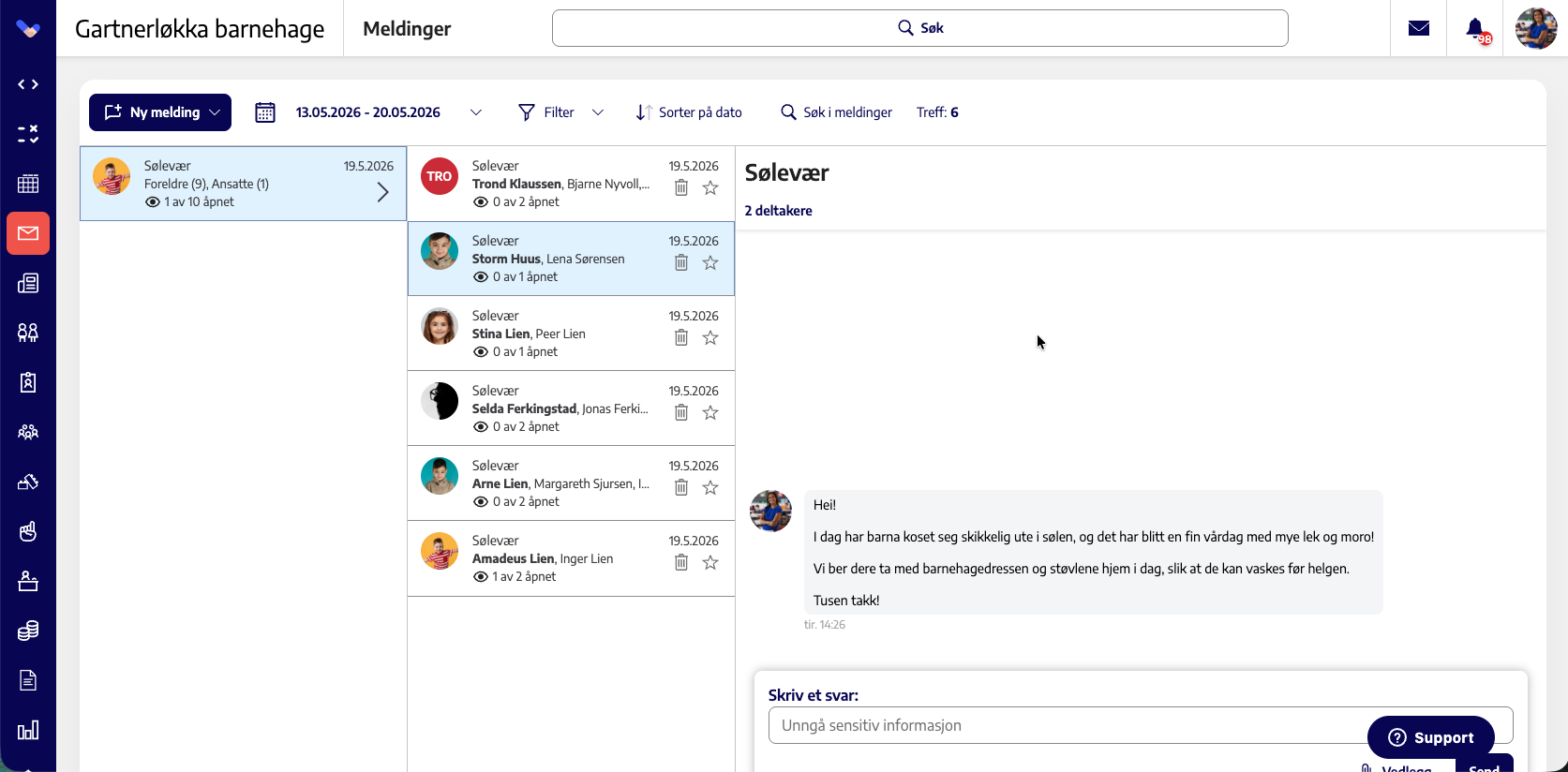
Task: Open notifications bell with red badge
Action: point(1477,30)
